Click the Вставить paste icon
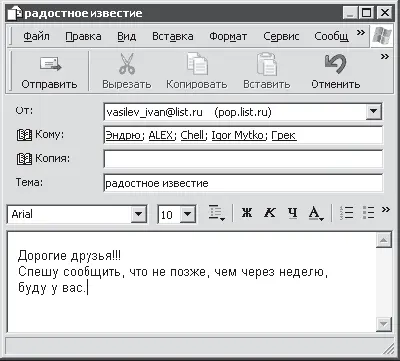The width and height of the screenshot is (400, 361). 267,63
